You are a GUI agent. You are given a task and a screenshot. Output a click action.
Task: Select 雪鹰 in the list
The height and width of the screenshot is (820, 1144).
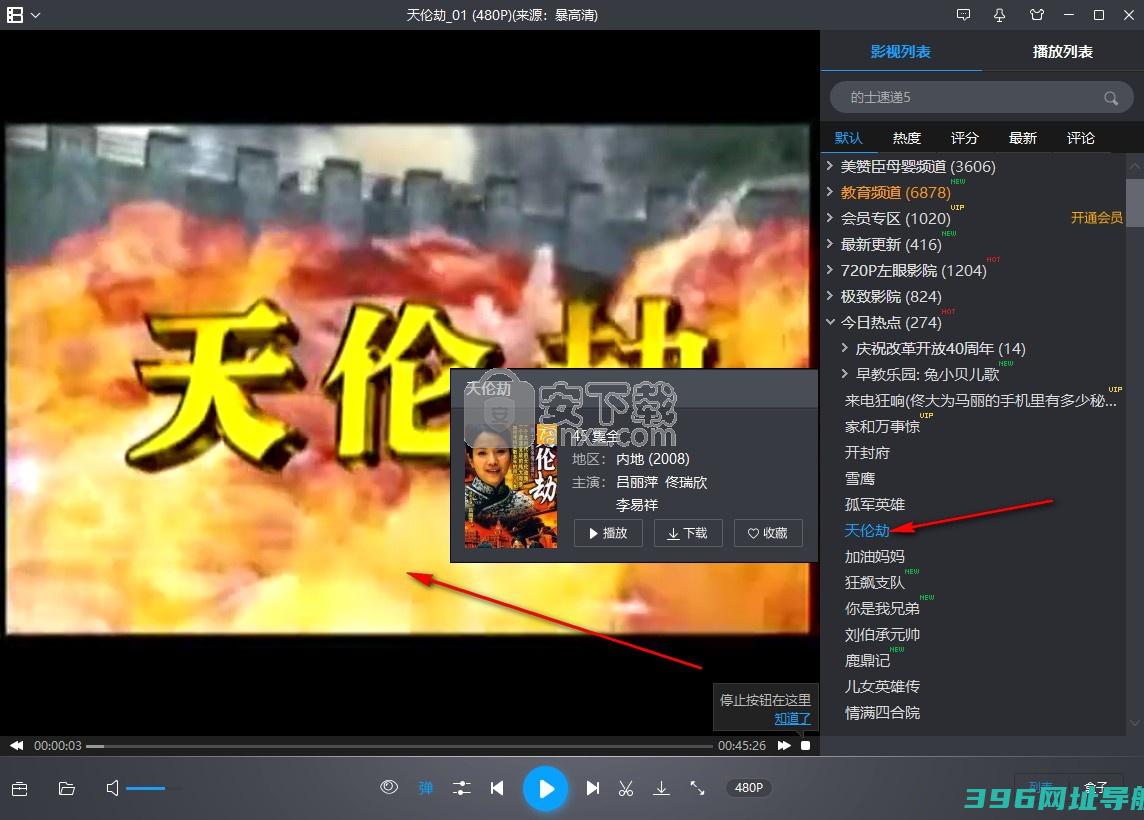click(x=859, y=479)
